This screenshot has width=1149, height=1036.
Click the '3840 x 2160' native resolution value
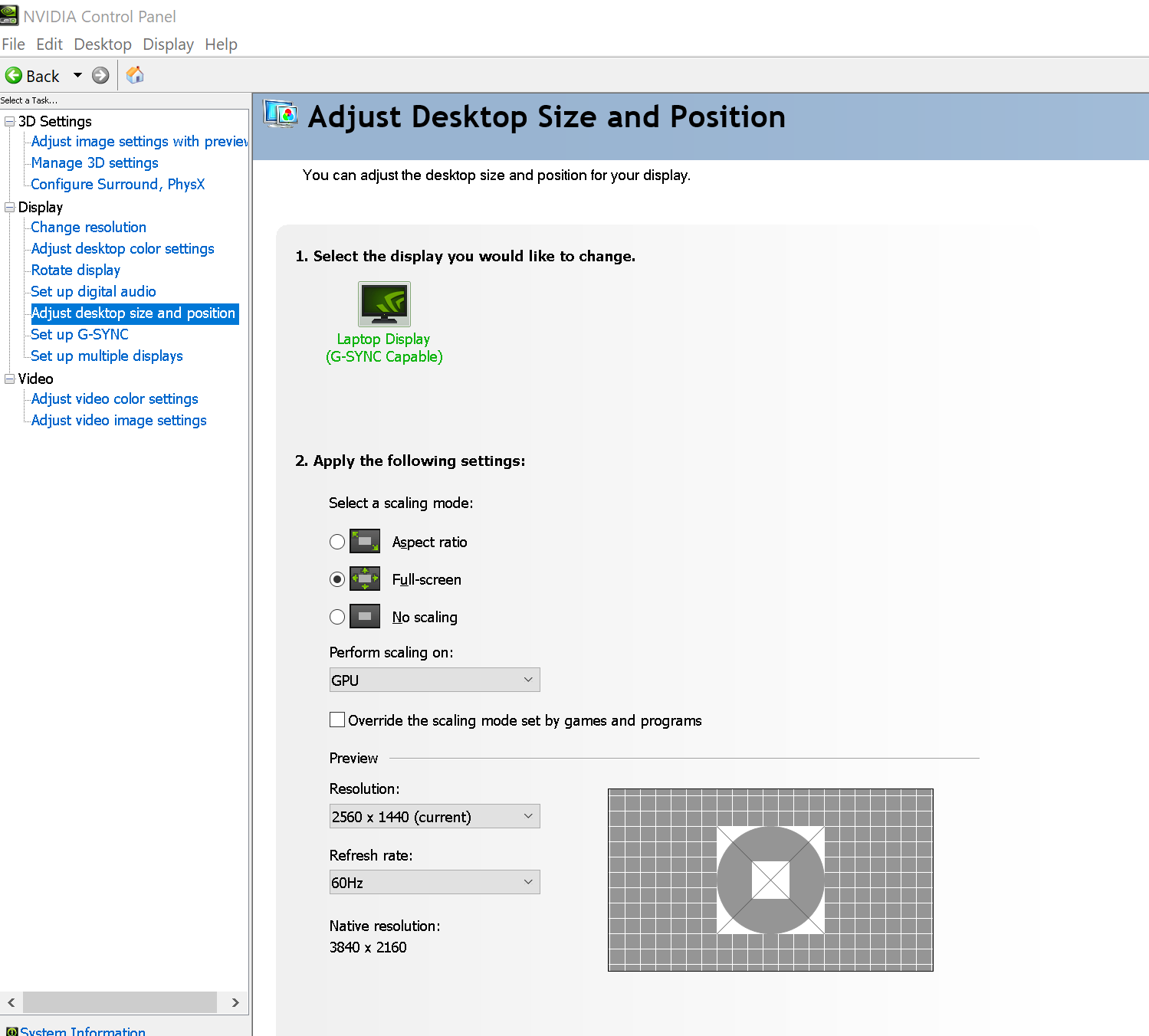tap(368, 947)
